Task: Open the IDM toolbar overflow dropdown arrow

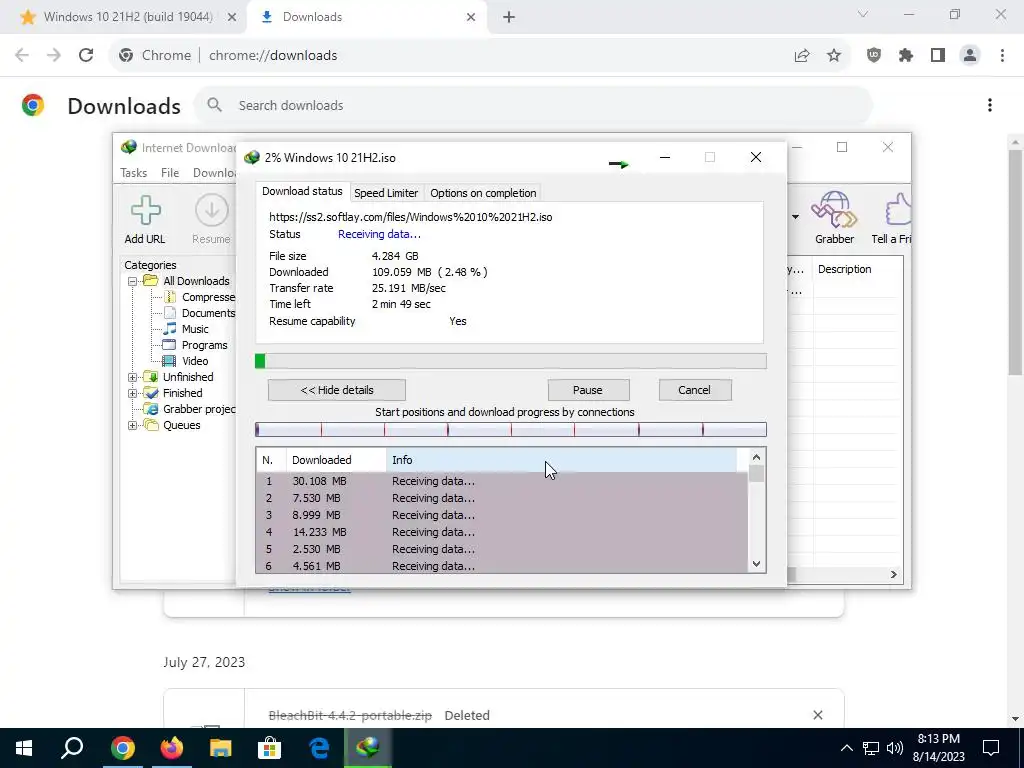Action: [x=795, y=217]
